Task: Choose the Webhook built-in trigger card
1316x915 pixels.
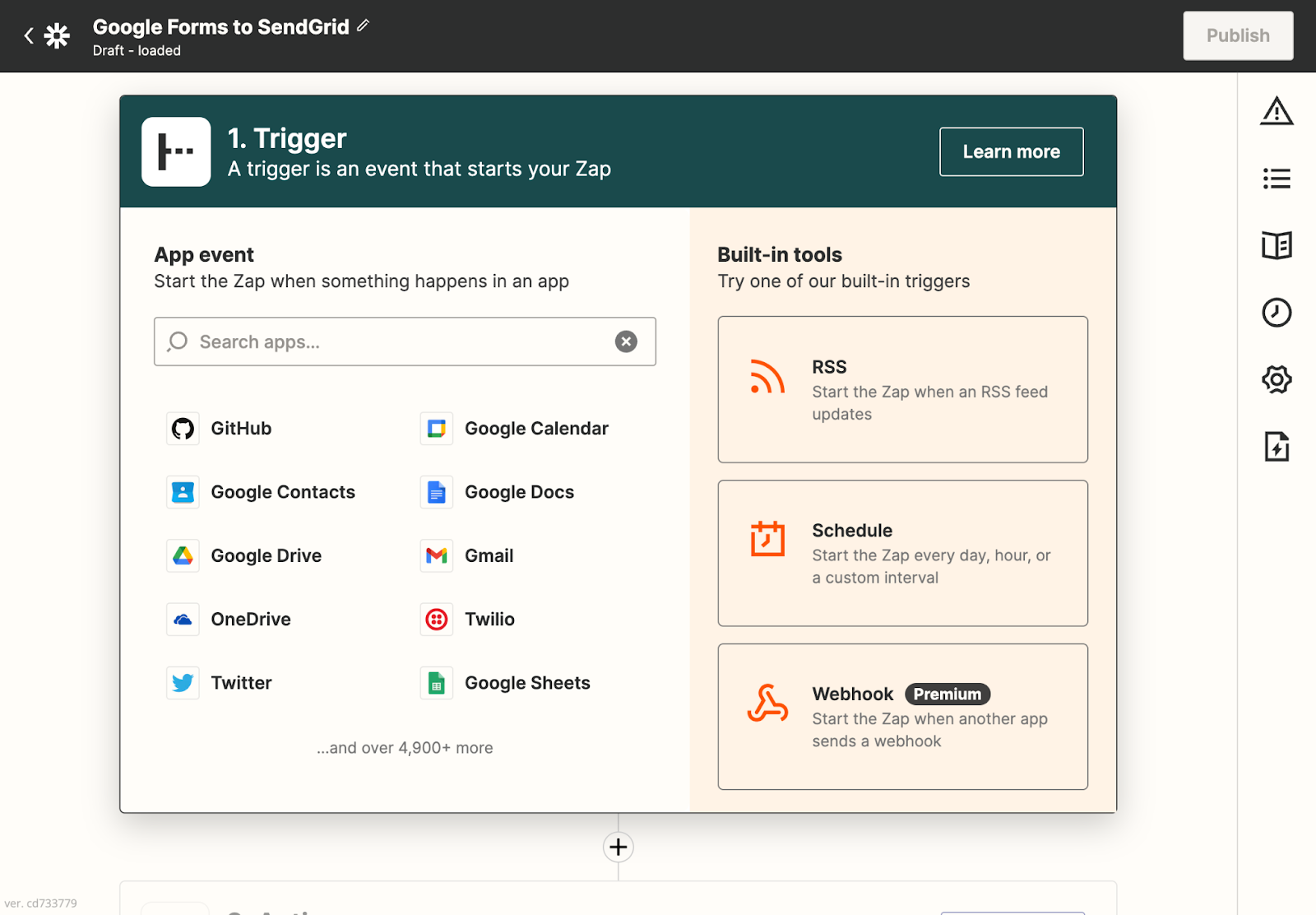Action: click(902, 717)
